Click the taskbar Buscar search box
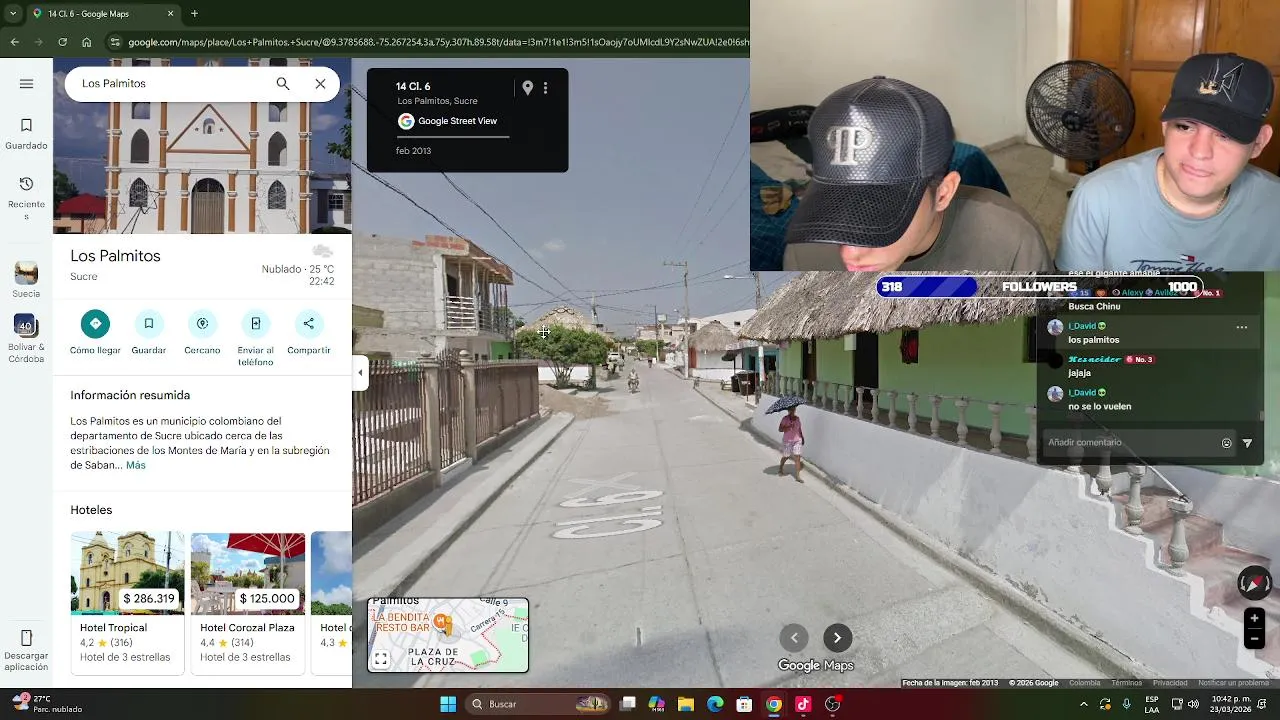Image resolution: width=1280 pixels, height=720 pixels. coord(540,704)
